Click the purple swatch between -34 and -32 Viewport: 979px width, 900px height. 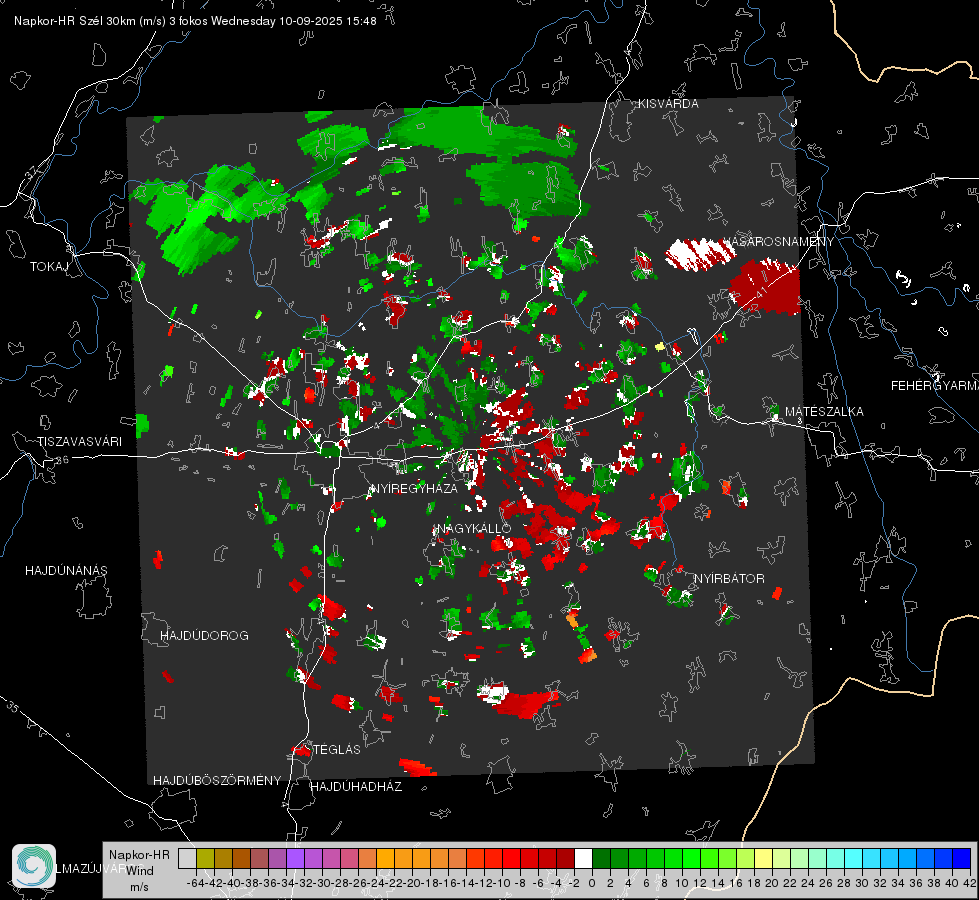coord(295,858)
